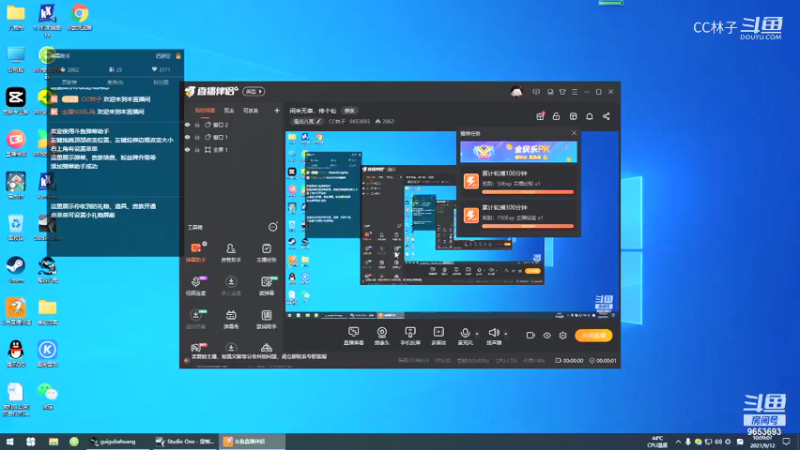Add a 摄像头 camera source
The width and height of the screenshot is (800, 450).
(382, 336)
